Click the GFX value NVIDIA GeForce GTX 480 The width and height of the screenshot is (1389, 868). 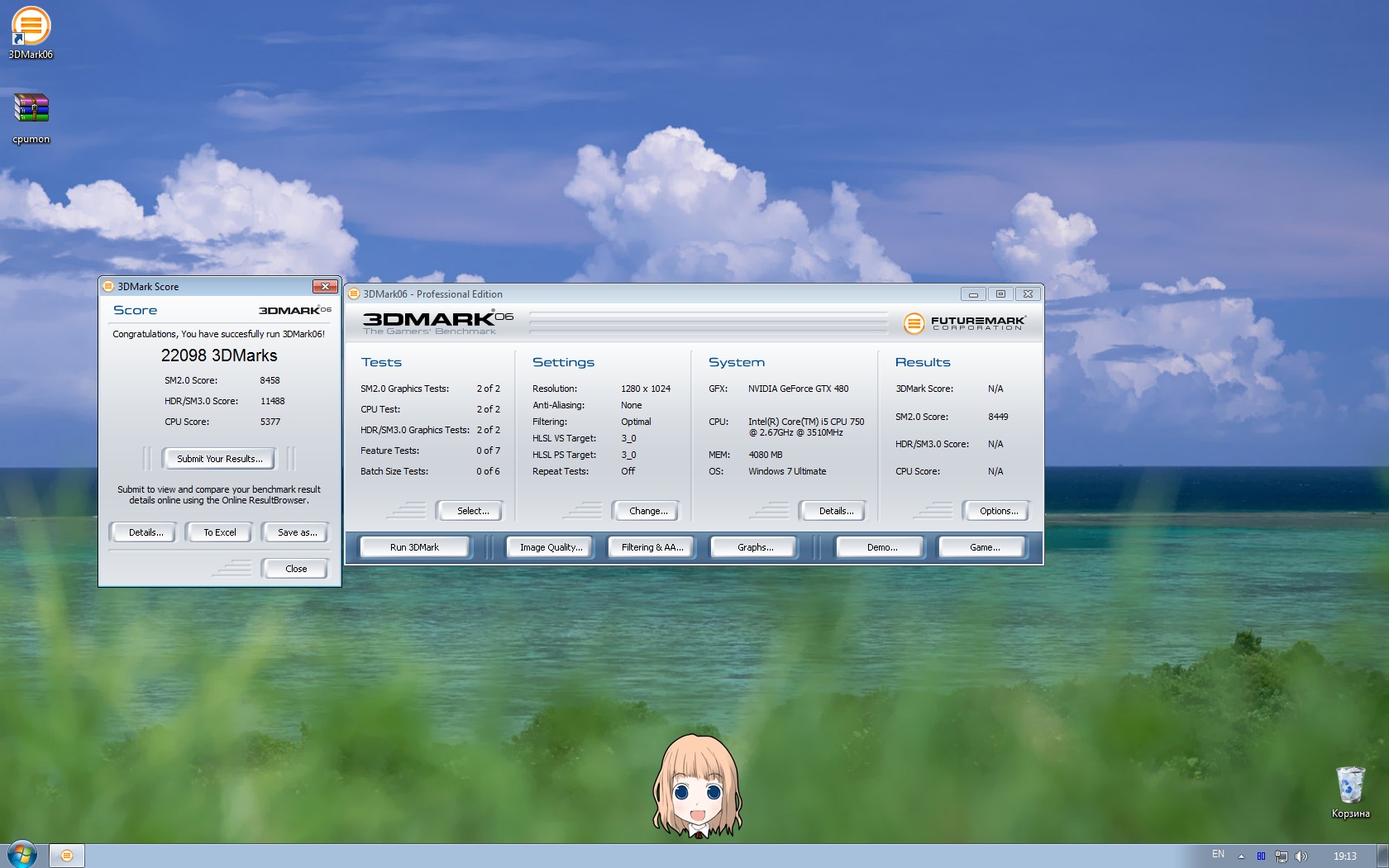pos(798,389)
